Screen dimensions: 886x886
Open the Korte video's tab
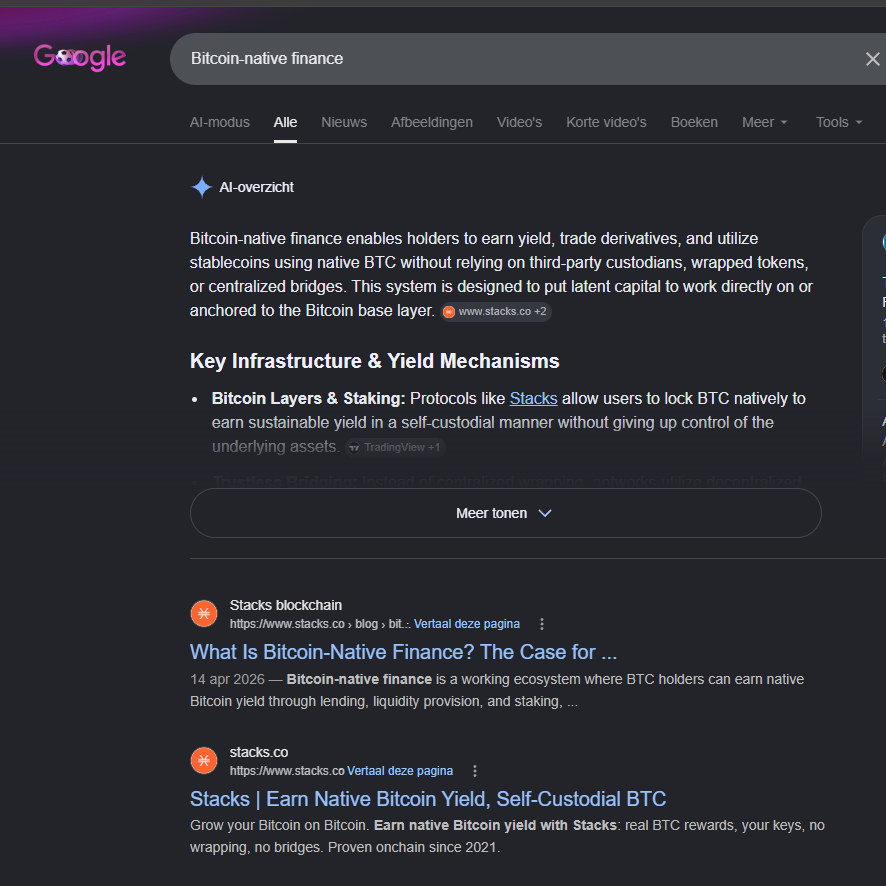(x=606, y=122)
